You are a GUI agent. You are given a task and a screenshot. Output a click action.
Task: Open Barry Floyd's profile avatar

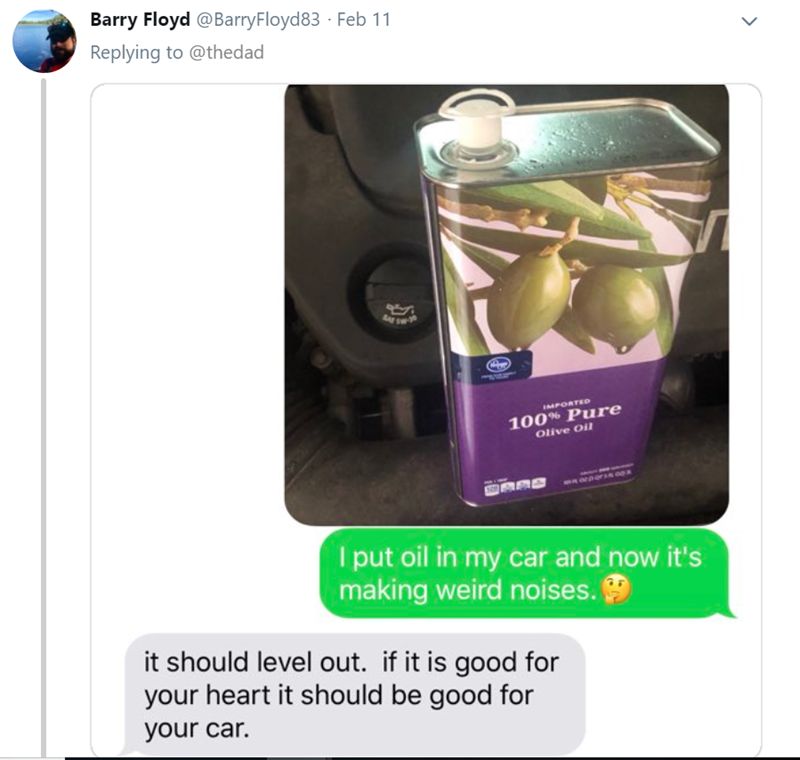point(44,42)
